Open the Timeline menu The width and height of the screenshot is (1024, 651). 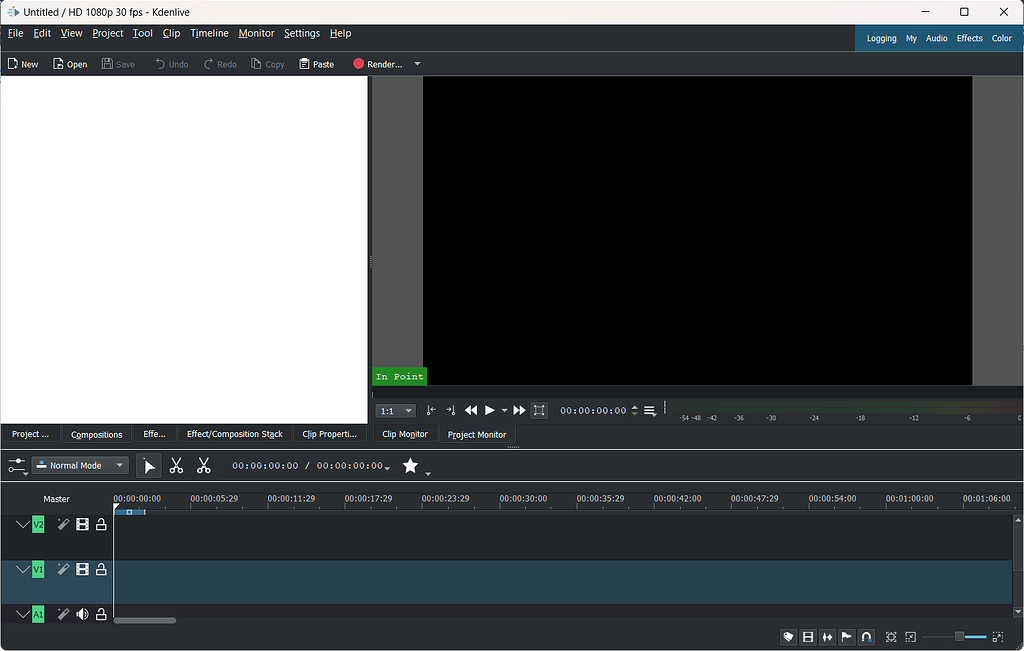(x=209, y=33)
